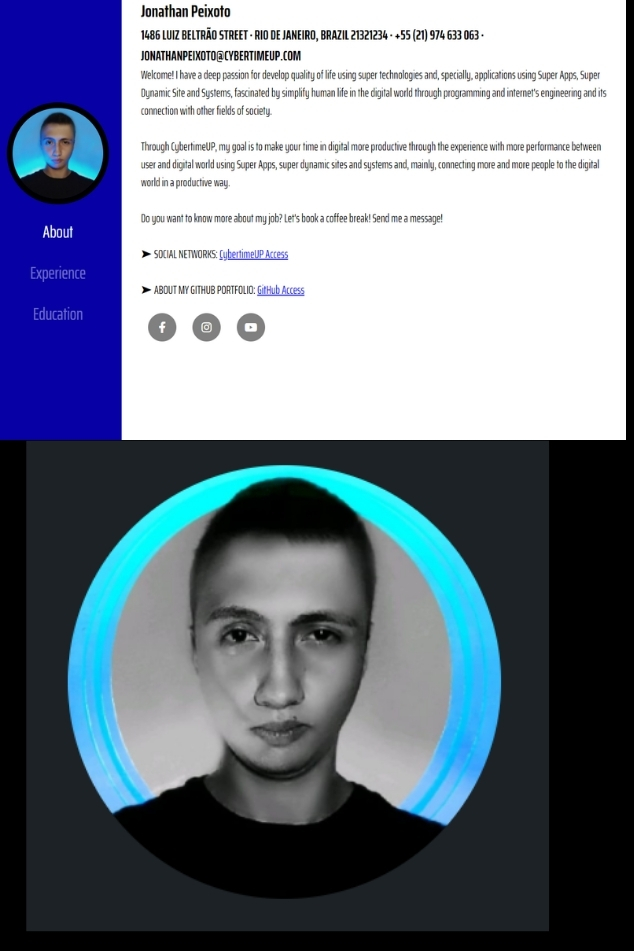Navigate to the Education section

(58, 314)
